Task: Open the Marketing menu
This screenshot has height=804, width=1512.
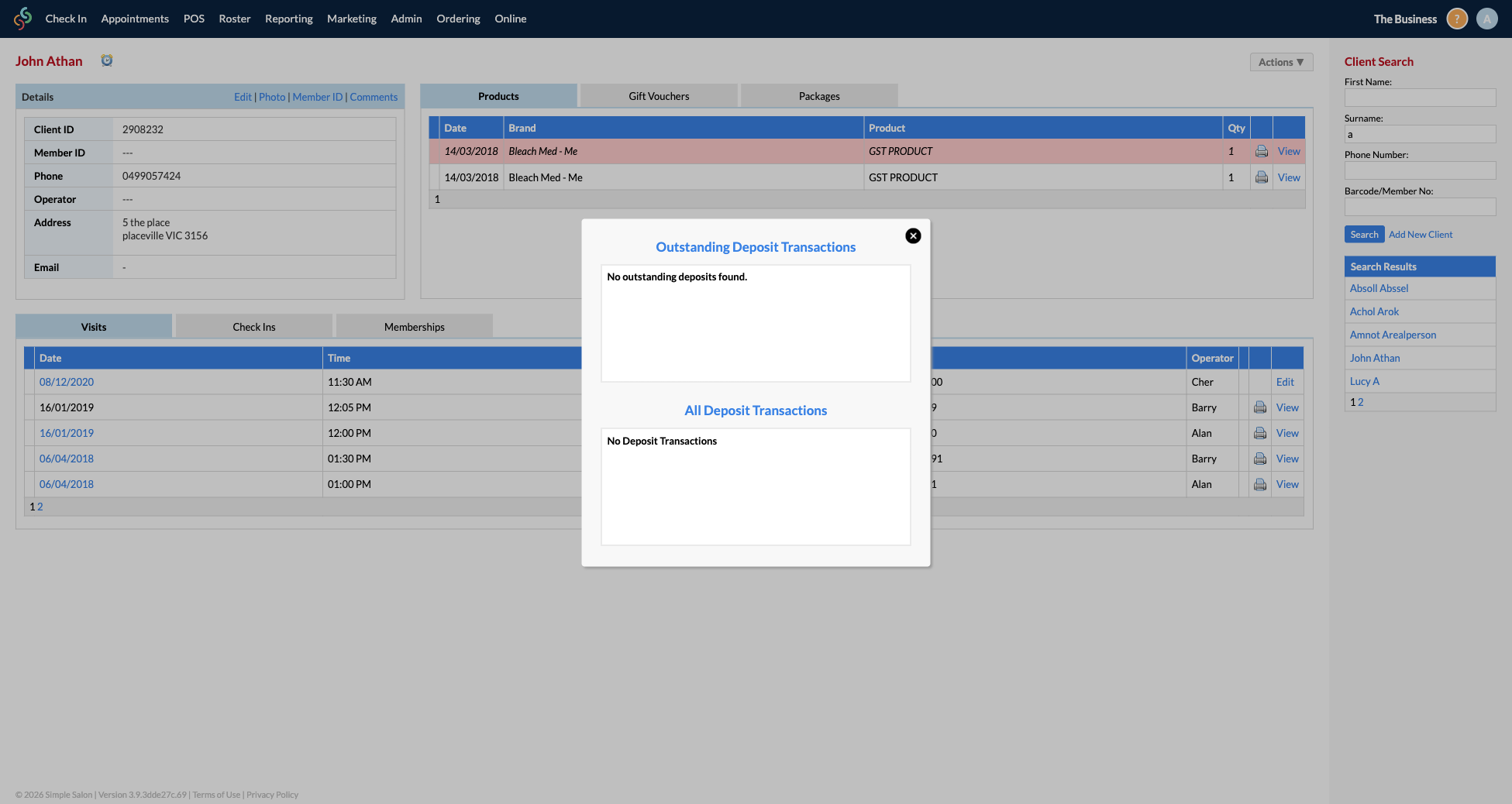Action: point(351,18)
